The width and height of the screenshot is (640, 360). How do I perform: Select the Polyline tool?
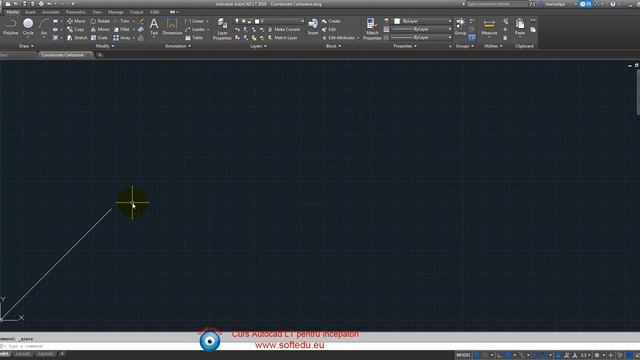(x=11, y=27)
